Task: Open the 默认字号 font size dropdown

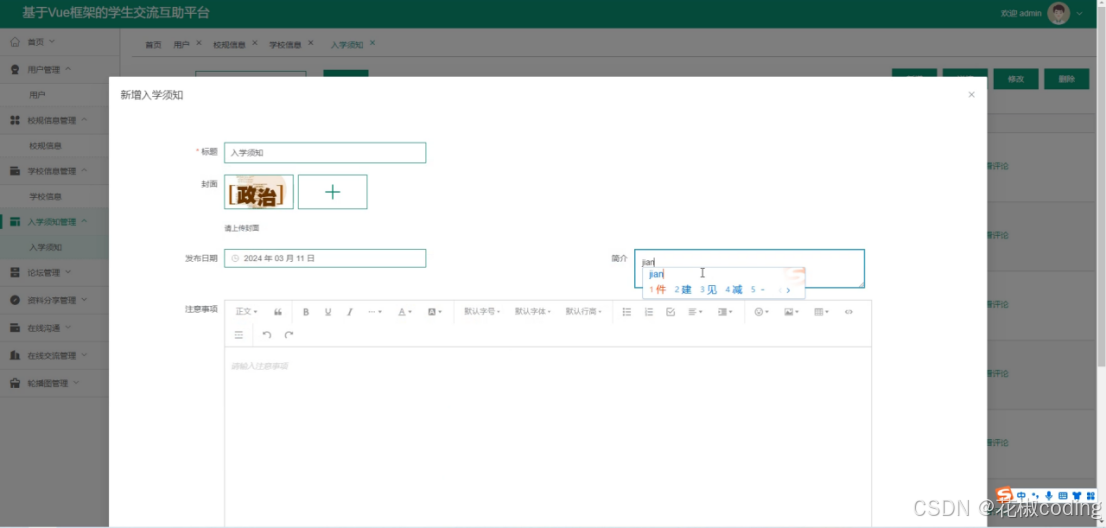Action: pyautogui.click(x=482, y=312)
